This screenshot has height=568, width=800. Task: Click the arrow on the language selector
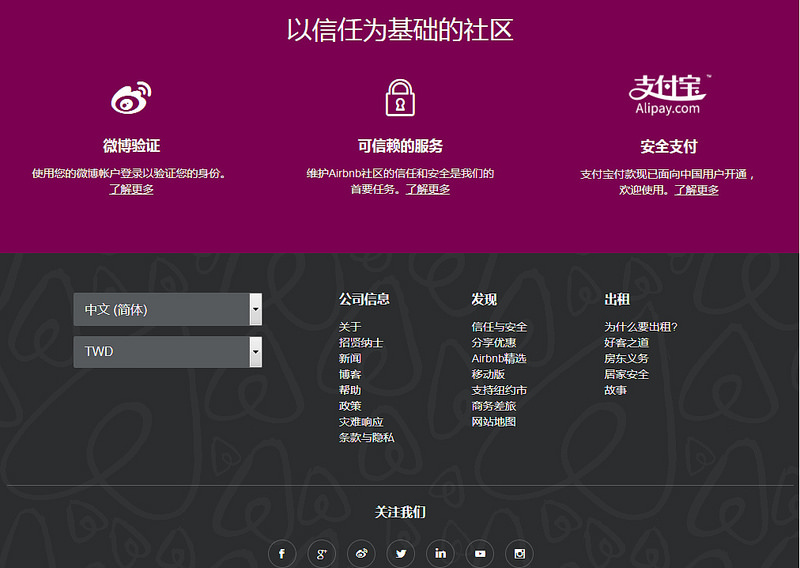click(256, 309)
